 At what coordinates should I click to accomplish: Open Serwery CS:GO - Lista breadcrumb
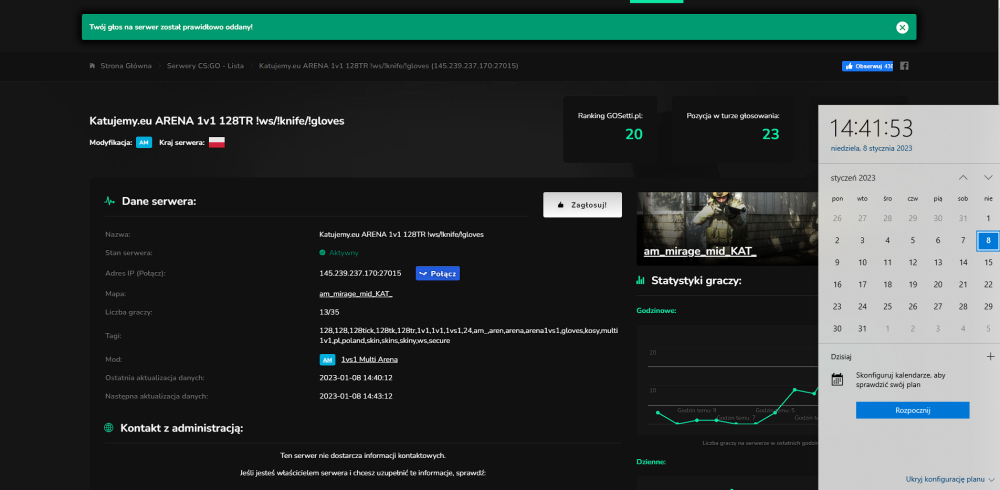tap(205, 66)
